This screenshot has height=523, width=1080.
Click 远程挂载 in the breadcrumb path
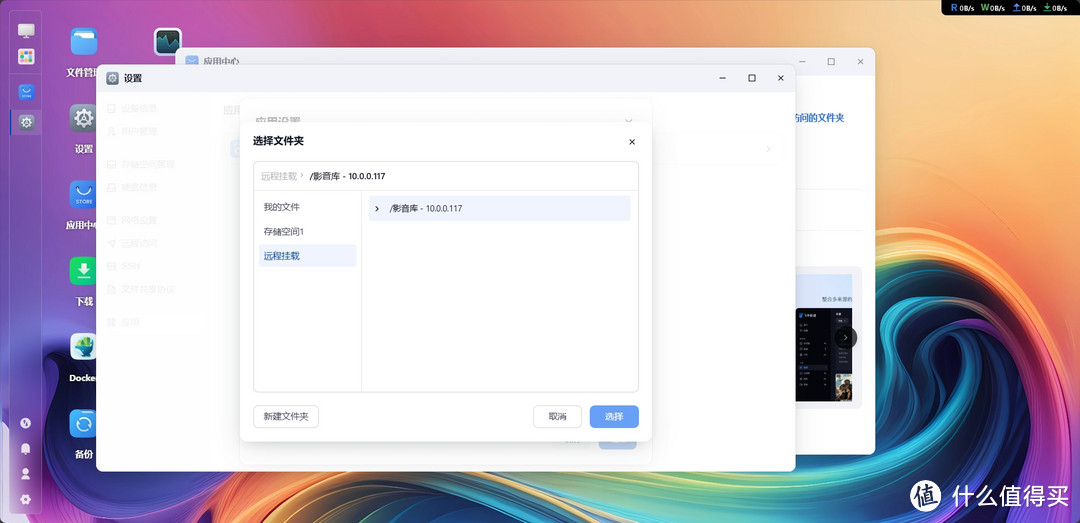click(x=278, y=176)
